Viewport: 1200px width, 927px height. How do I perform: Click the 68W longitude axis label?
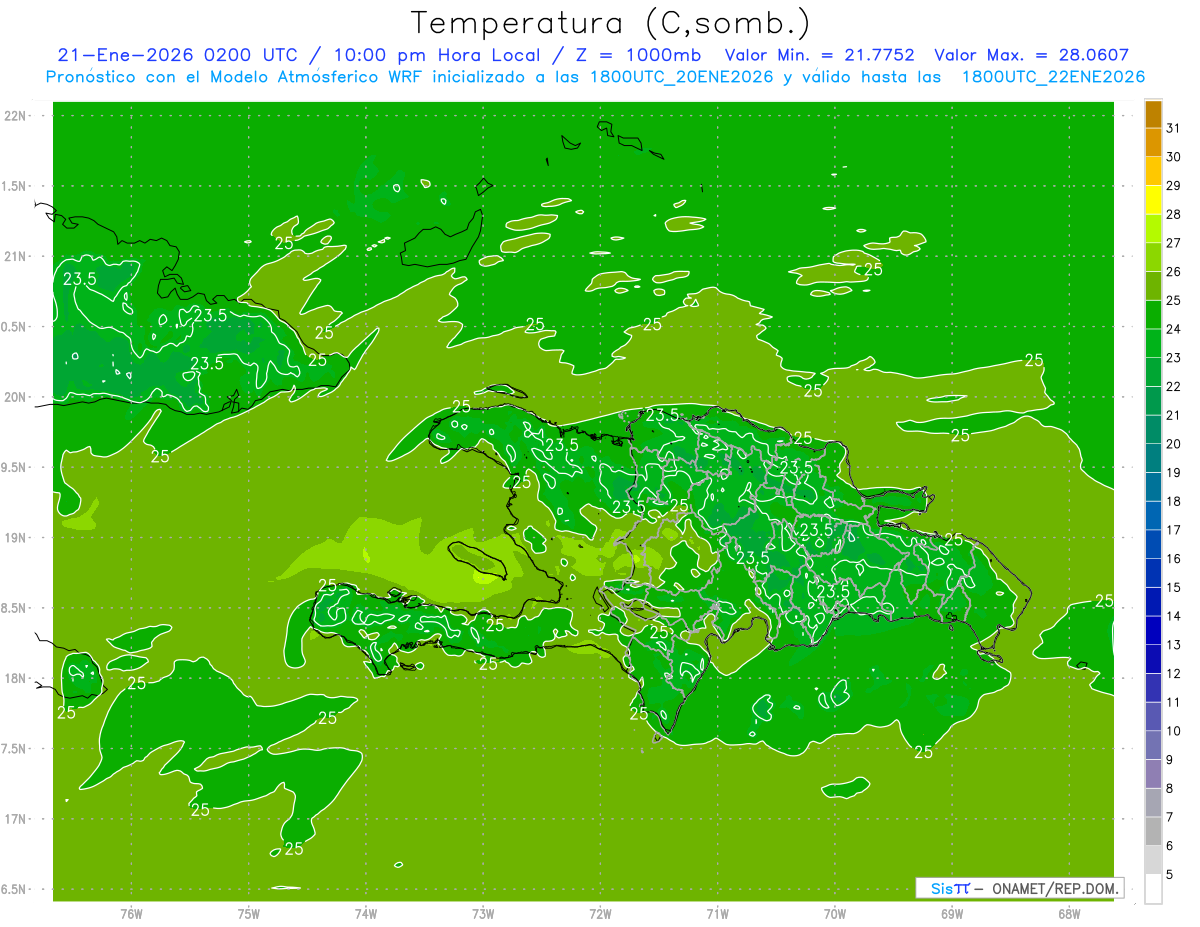1069,913
